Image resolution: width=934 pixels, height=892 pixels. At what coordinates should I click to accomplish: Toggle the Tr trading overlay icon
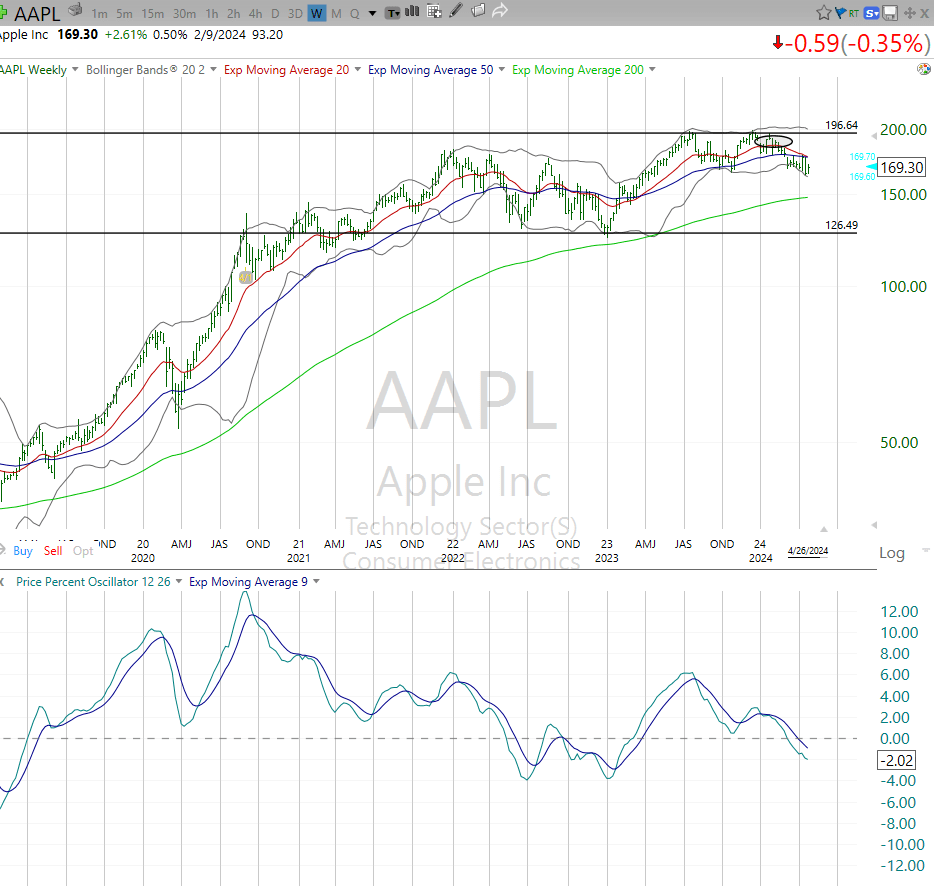point(392,12)
